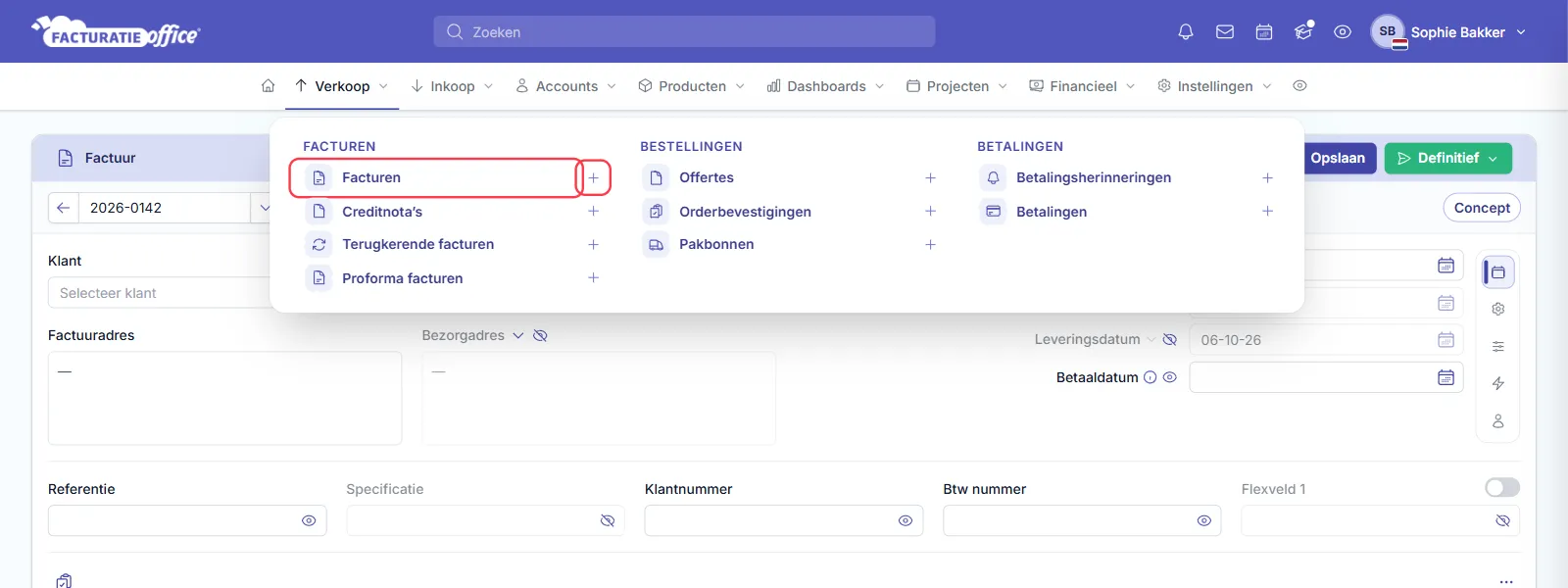Expand the Financieel menu
Image resolution: width=1568 pixels, height=588 pixels.
[x=1083, y=86]
